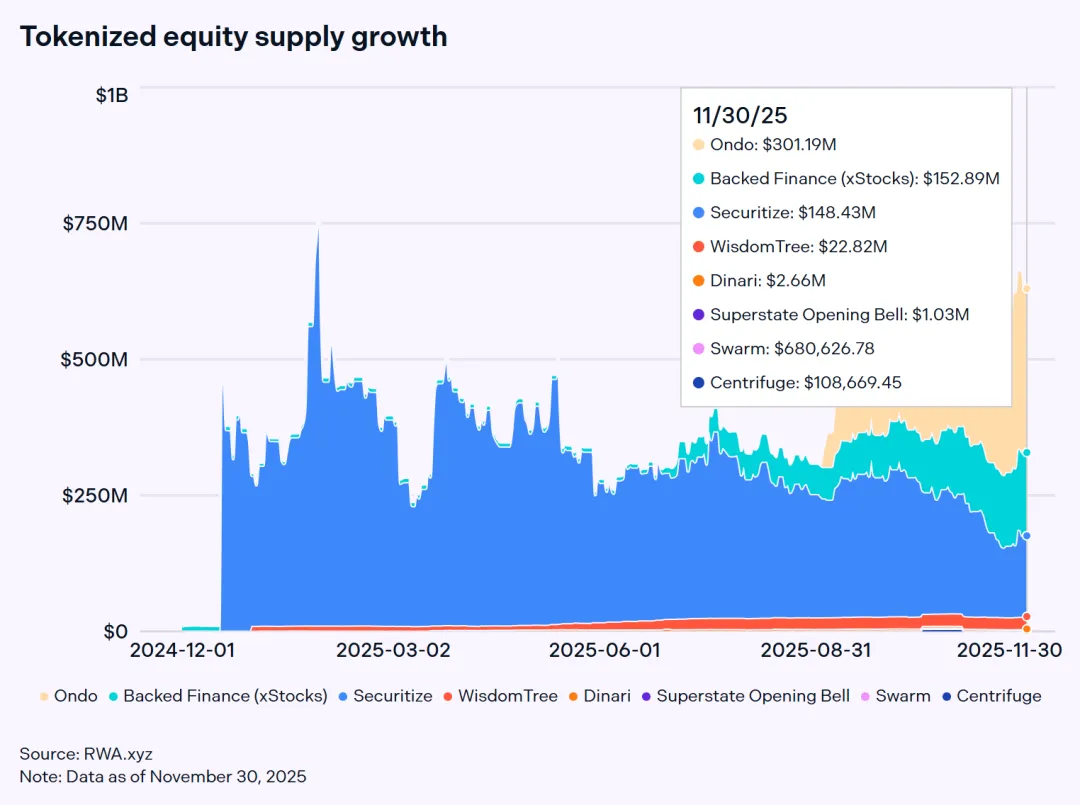Click the beige Ondo data point marker on chart
This screenshot has height=805, width=1080.
click(1026, 289)
